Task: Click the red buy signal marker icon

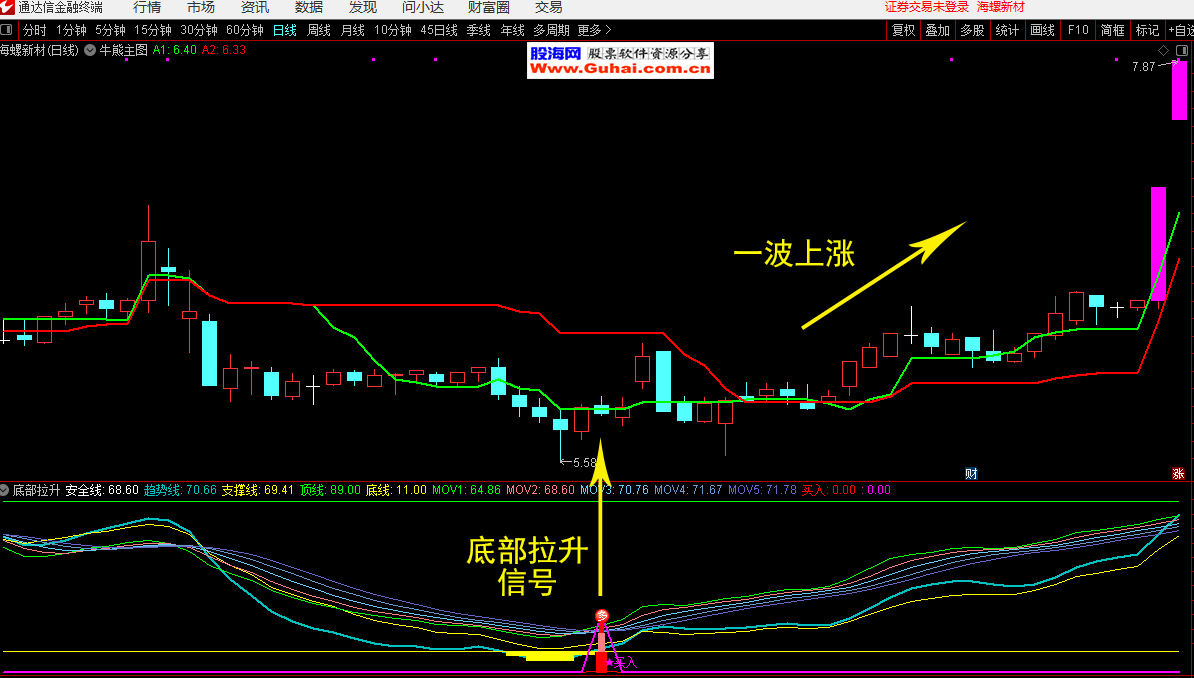Action: (x=601, y=616)
